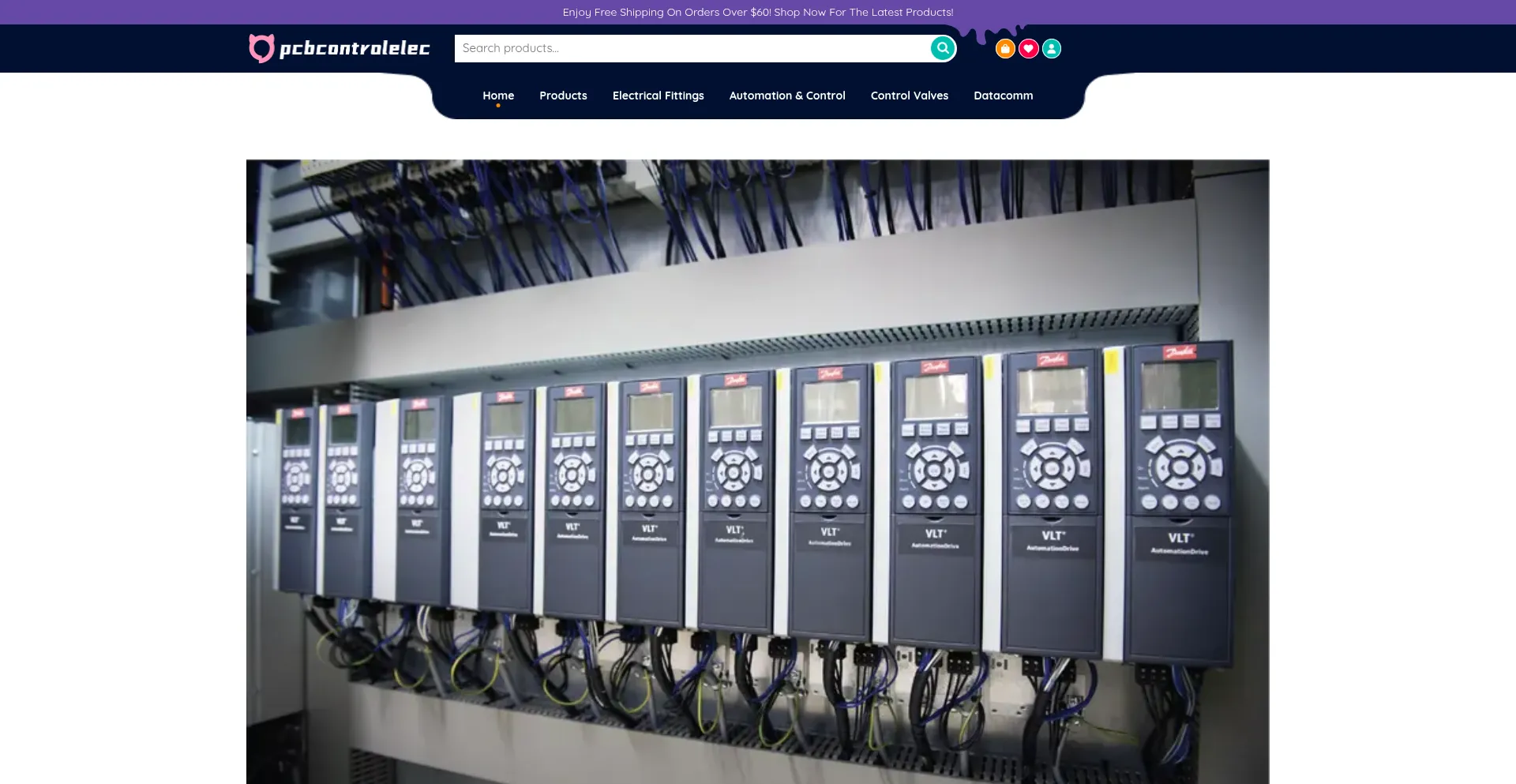The height and width of the screenshot is (784, 1516).
Task: Click the VLT label on the rightmost drive
Action: coord(1179,538)
